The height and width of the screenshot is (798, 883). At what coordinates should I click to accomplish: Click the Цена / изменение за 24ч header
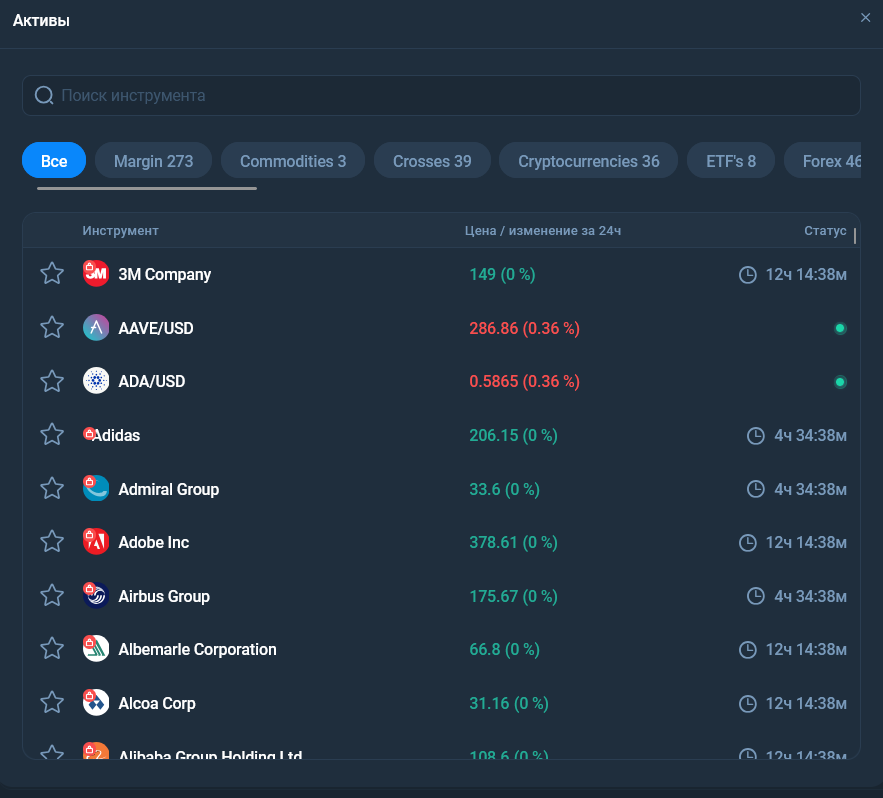coord(543,230)
